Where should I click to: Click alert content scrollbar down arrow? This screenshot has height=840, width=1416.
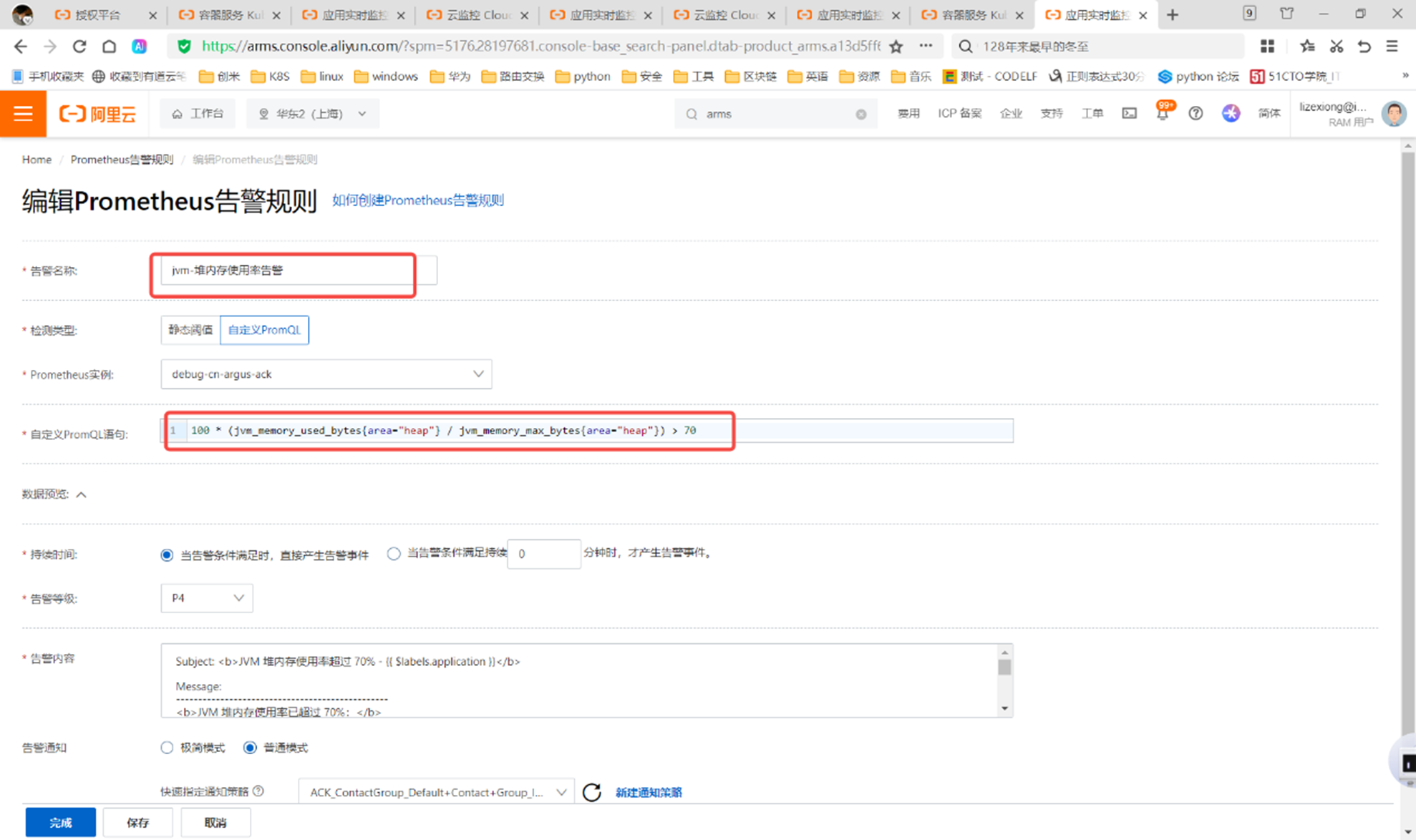click(x=1004, y=709)
